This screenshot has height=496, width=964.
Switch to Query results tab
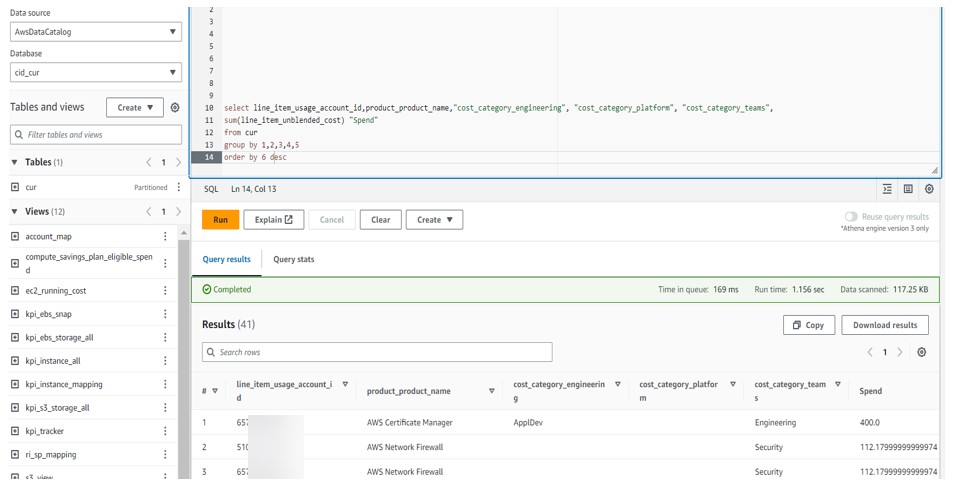pyautogui.click(x=226, y=259)
